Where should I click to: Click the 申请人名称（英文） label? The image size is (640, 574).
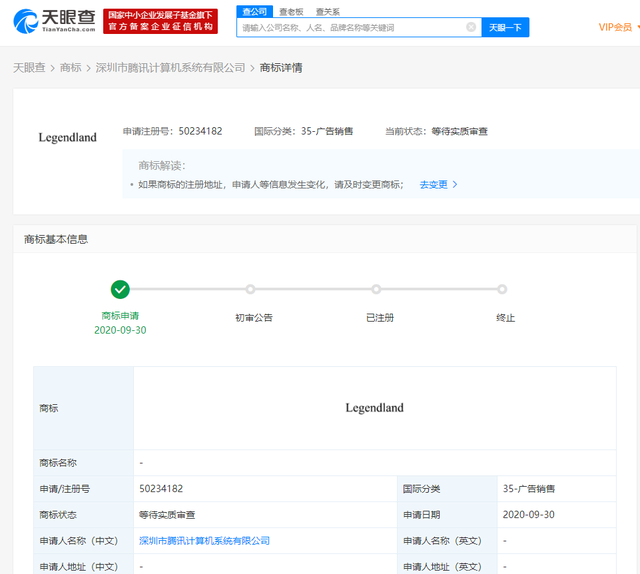[442, 541]
